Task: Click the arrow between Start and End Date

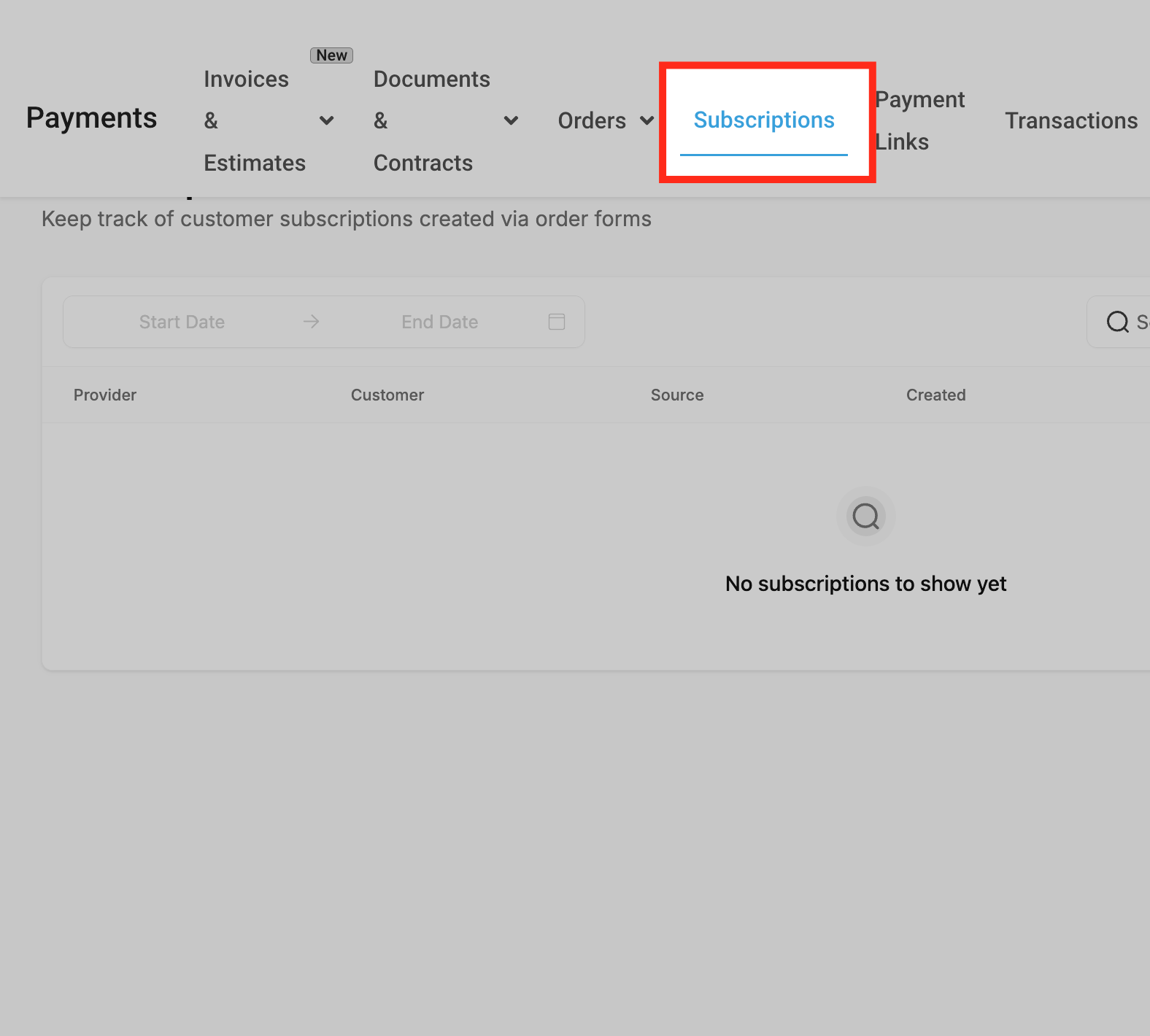Action: [312, 322]
